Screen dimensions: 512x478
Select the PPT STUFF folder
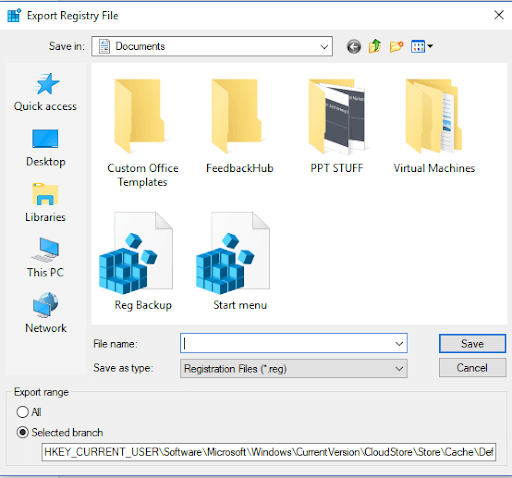point(337,127)
